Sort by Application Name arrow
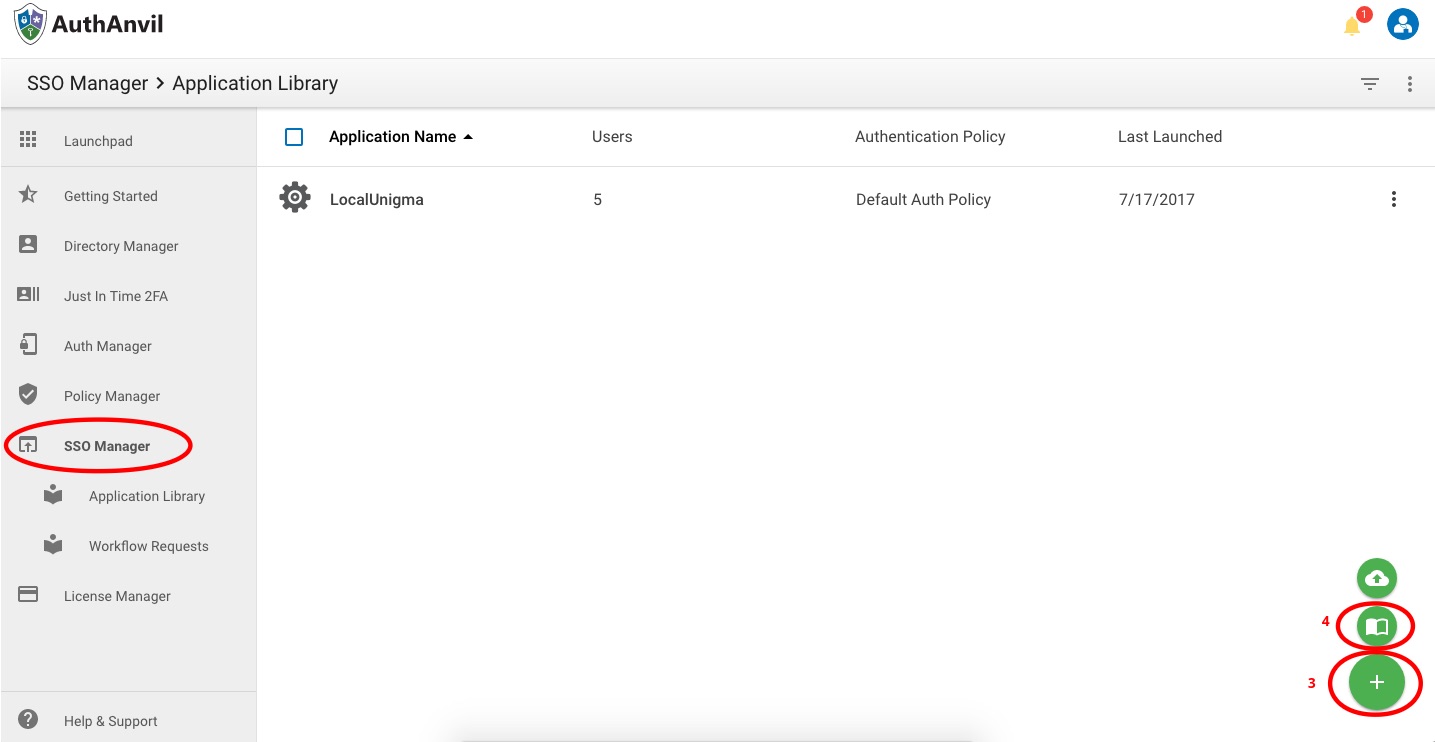 point(468,137)
